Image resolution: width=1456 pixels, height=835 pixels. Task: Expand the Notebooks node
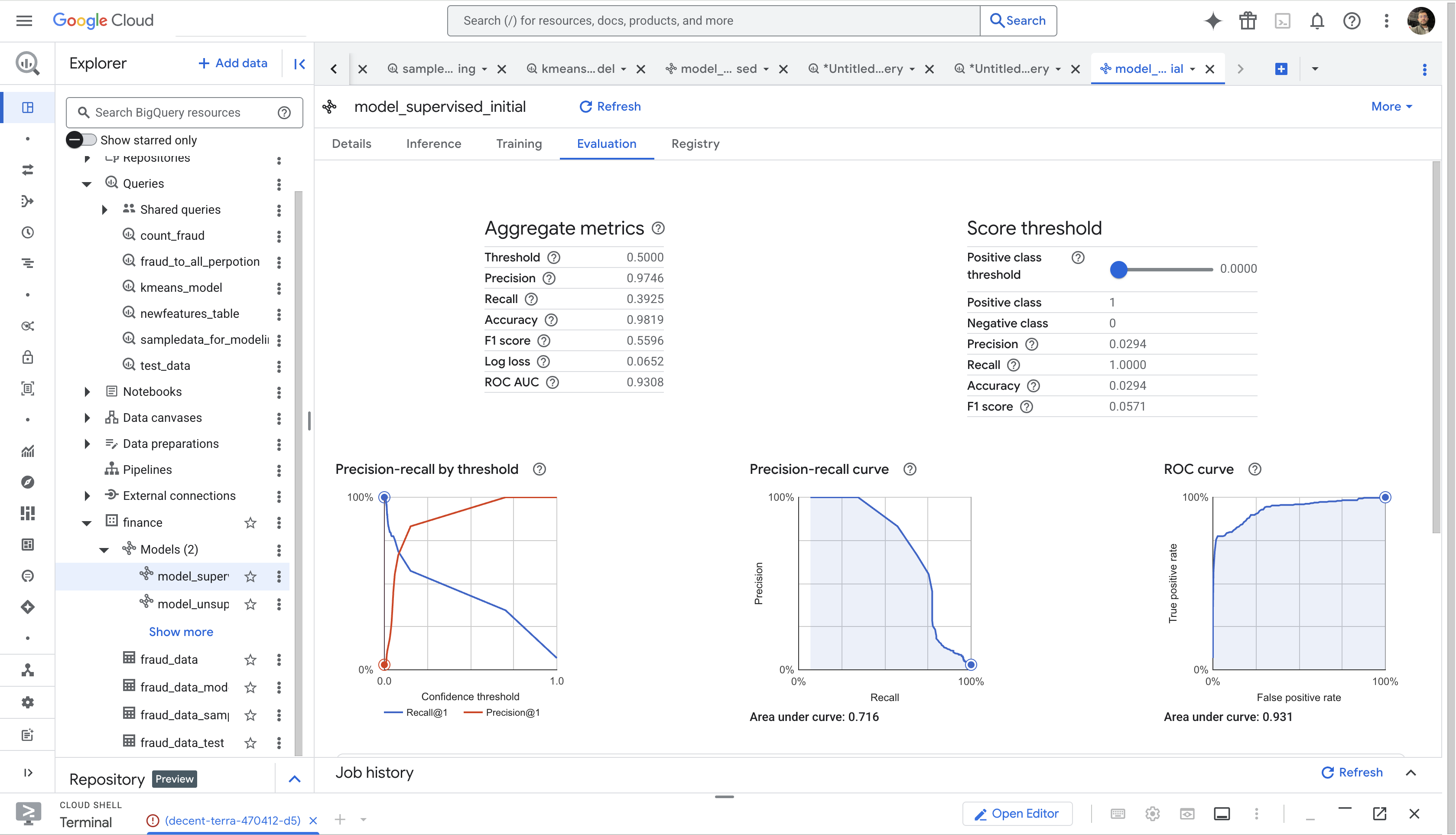click(x=87, y=392)
